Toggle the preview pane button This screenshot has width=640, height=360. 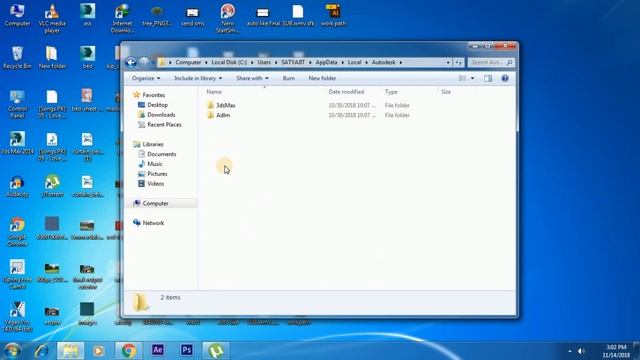tap(488, 78)
